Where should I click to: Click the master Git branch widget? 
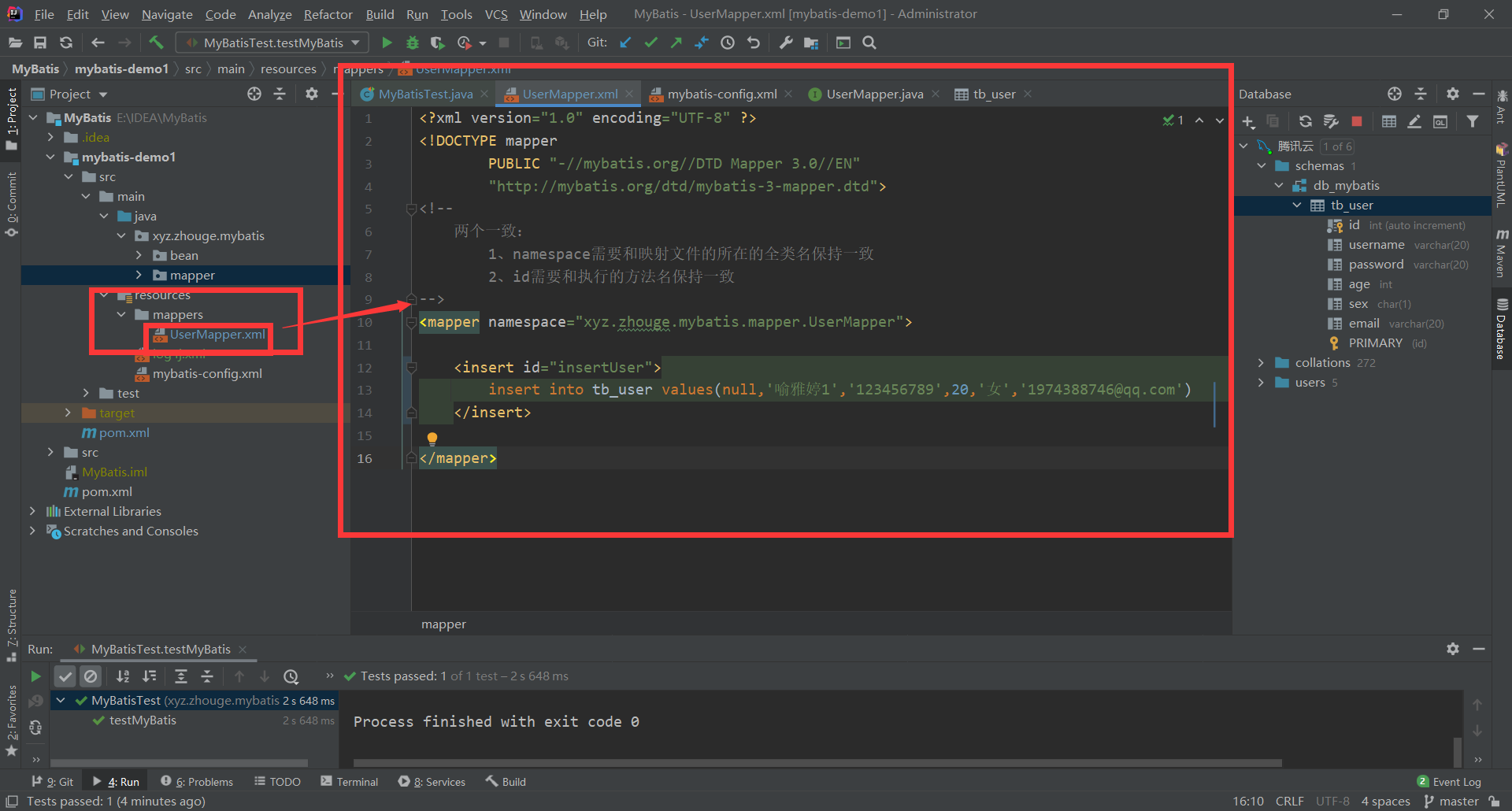click(x=1451, y=801)
